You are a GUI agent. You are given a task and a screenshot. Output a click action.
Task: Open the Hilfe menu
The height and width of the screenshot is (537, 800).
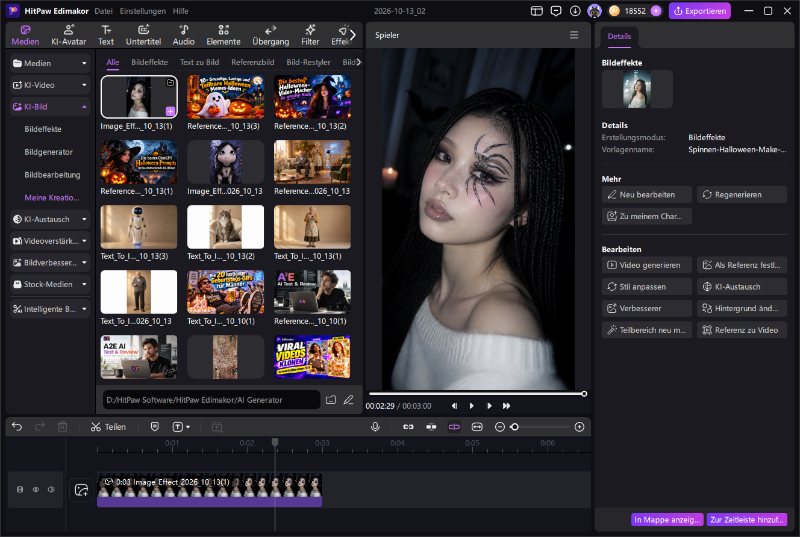pos(181,11)
